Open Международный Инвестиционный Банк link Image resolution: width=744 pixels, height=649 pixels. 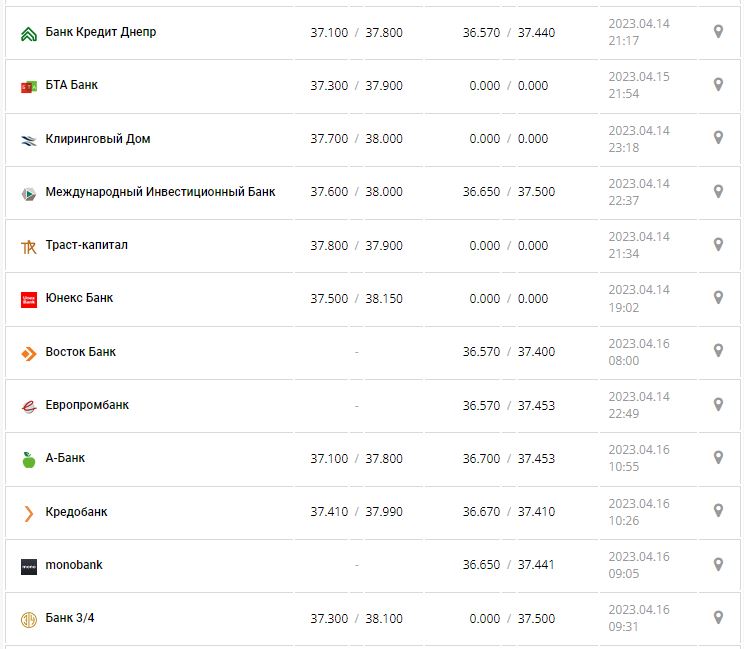point(160,191)
